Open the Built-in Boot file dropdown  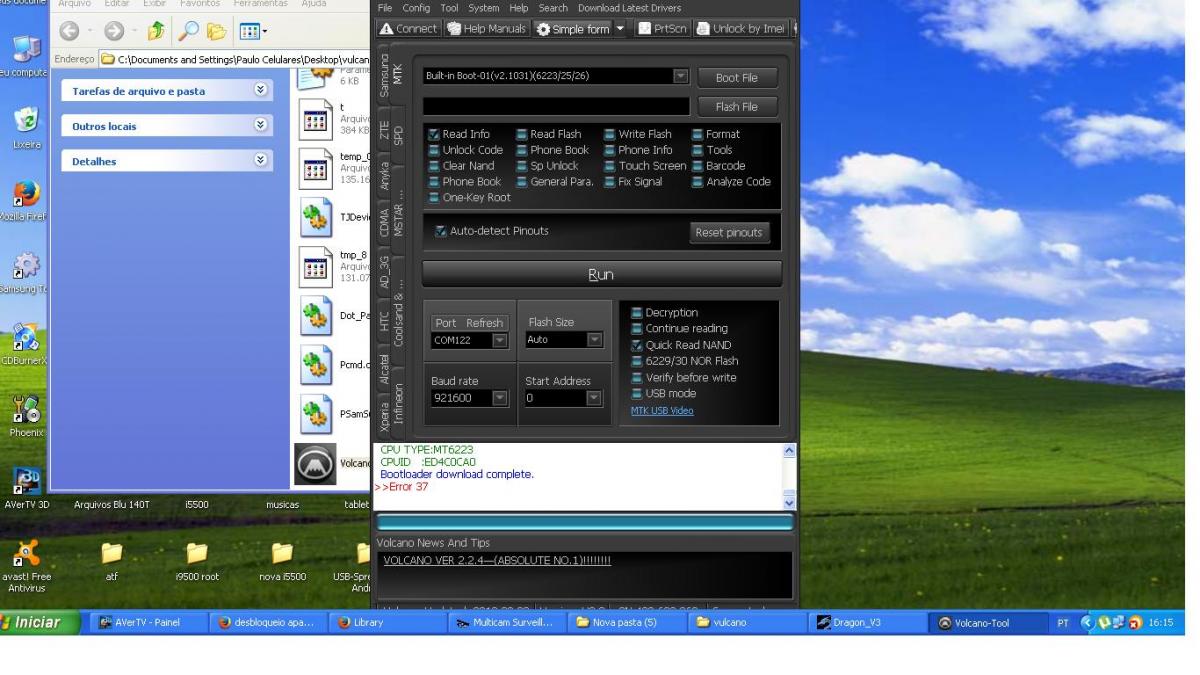[681, 76]
